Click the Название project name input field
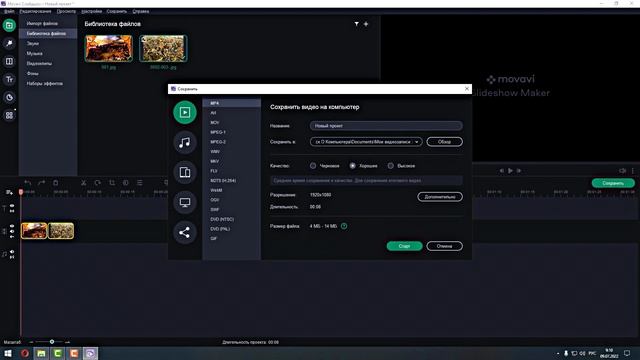640x360 pixels. coord(386,126)
